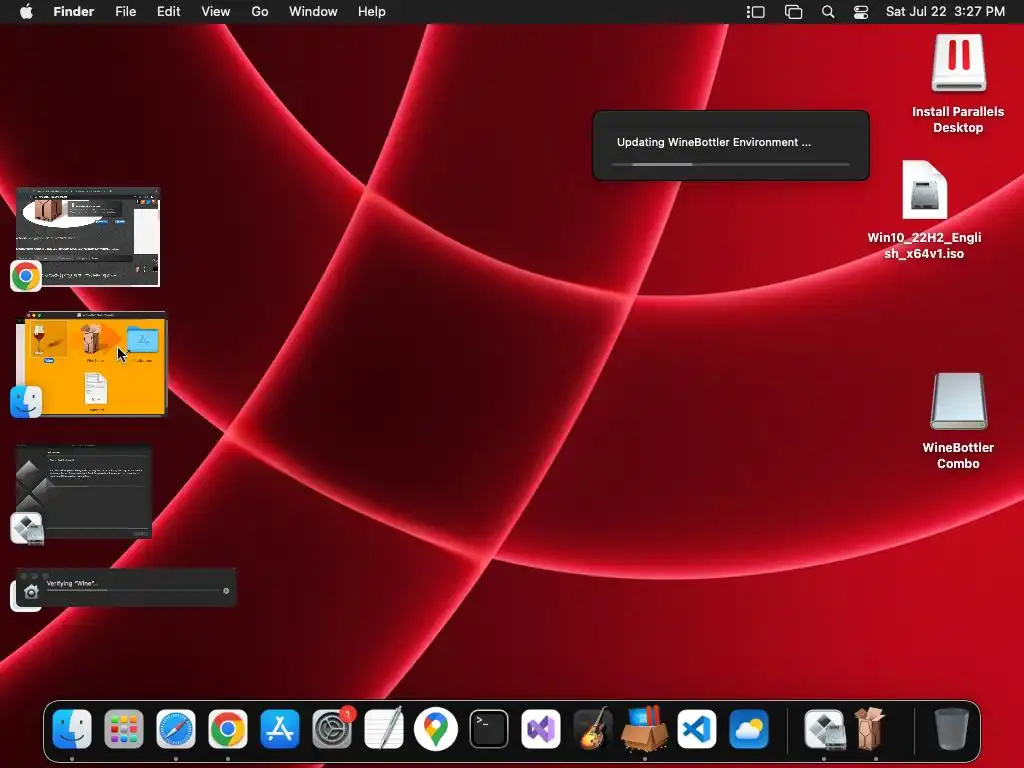Open Finder from the Dock
This screenshot has height=768, width=1024.
(72, 729)
